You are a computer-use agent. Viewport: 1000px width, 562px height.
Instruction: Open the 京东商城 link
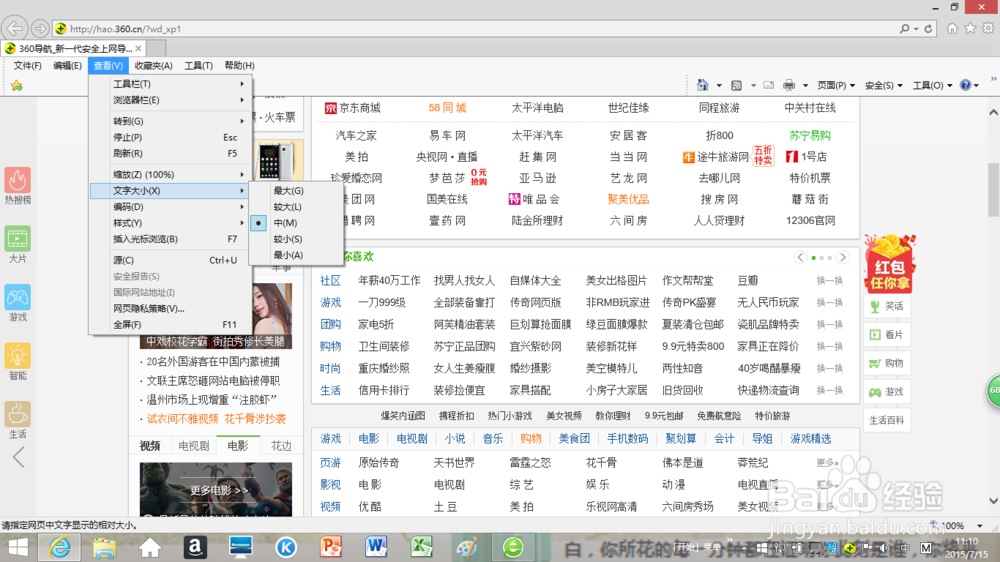click(x=353, y=108)
